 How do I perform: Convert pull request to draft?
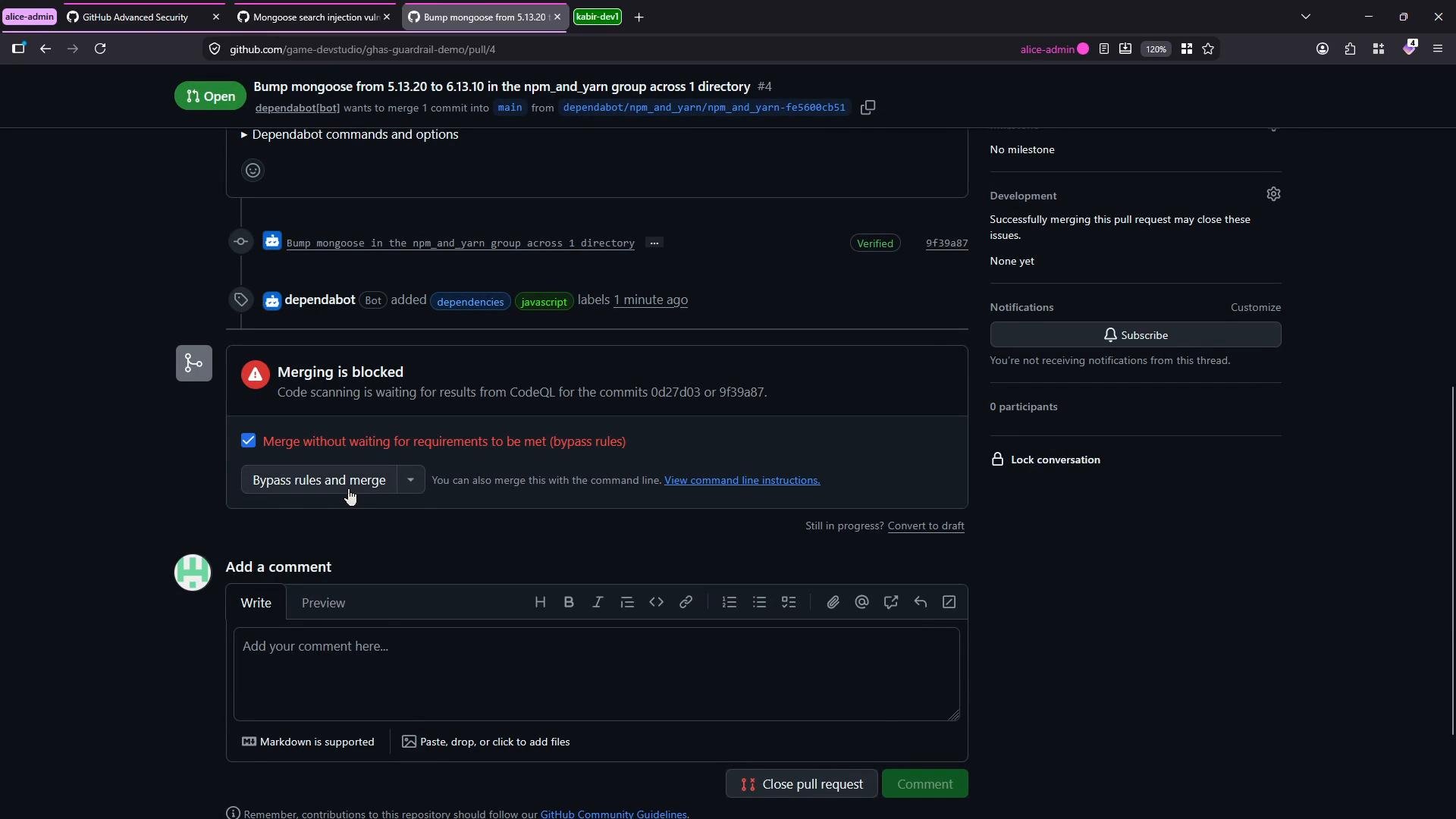tap(926, 526)
